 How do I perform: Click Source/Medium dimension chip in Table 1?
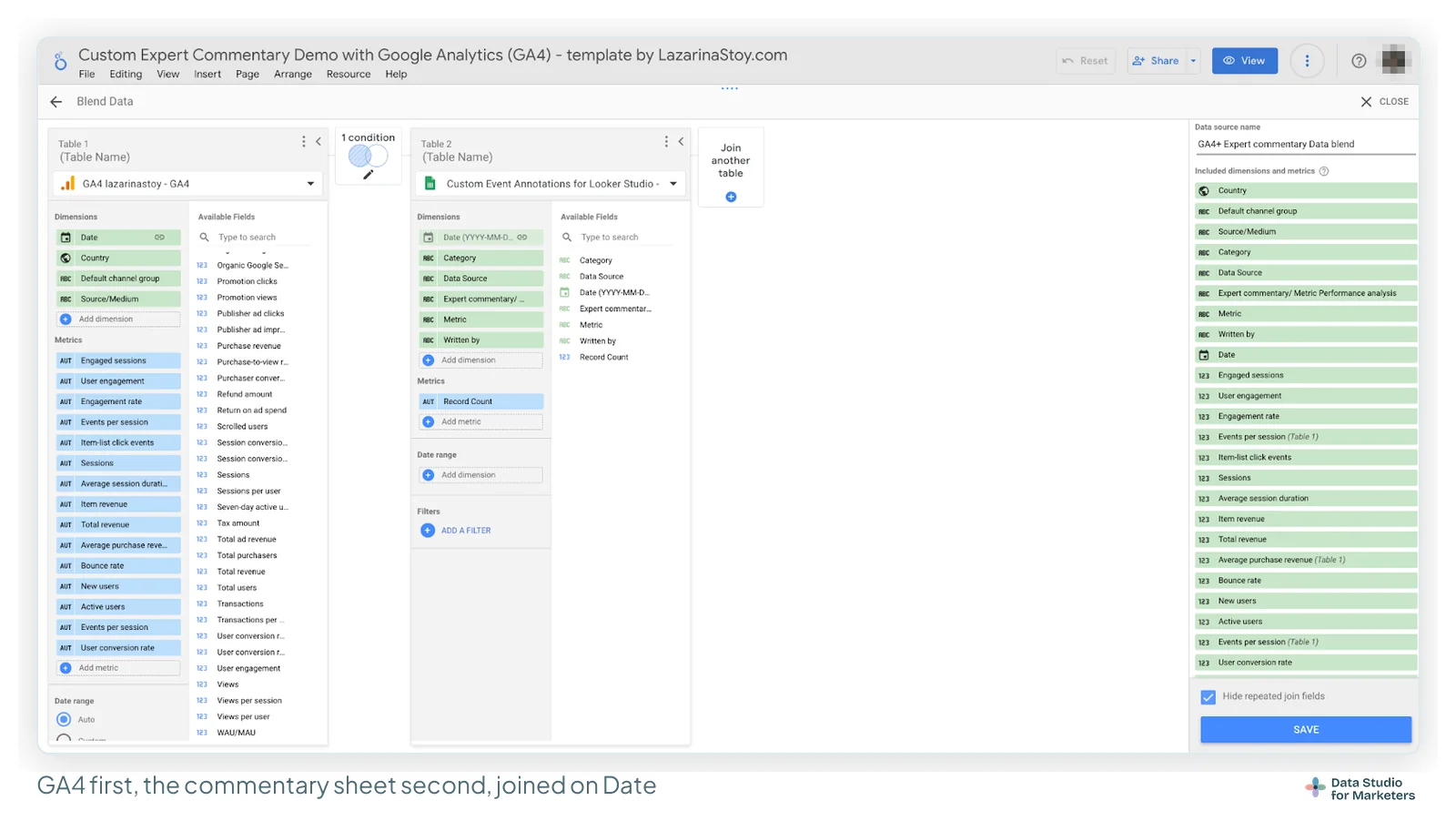[x=118, y=299]
